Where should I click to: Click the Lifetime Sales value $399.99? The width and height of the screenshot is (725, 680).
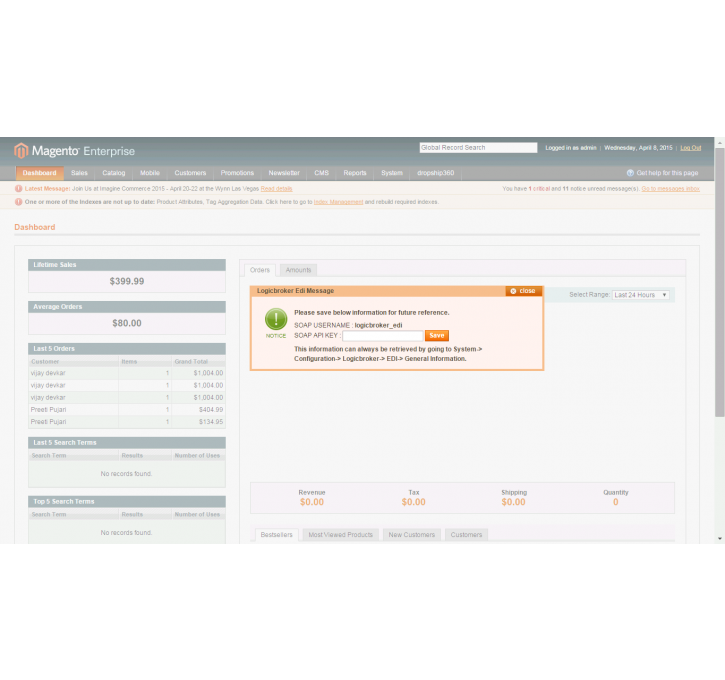127,281
